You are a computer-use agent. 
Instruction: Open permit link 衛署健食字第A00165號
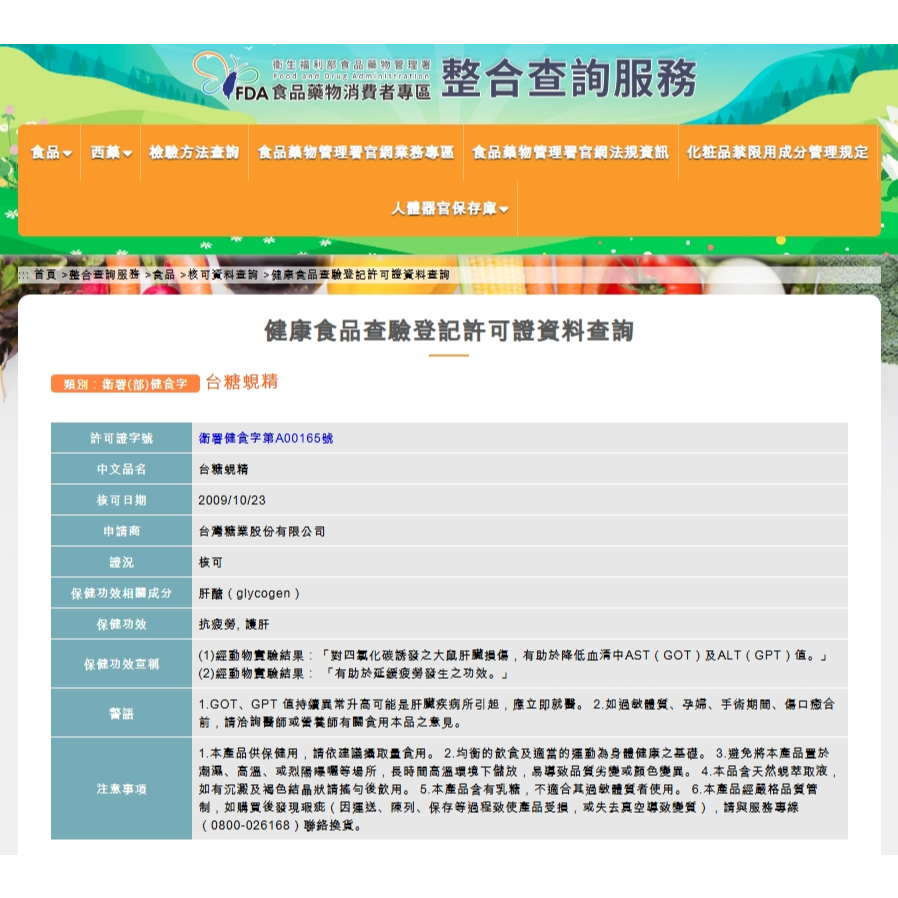[x=266, y=438]
